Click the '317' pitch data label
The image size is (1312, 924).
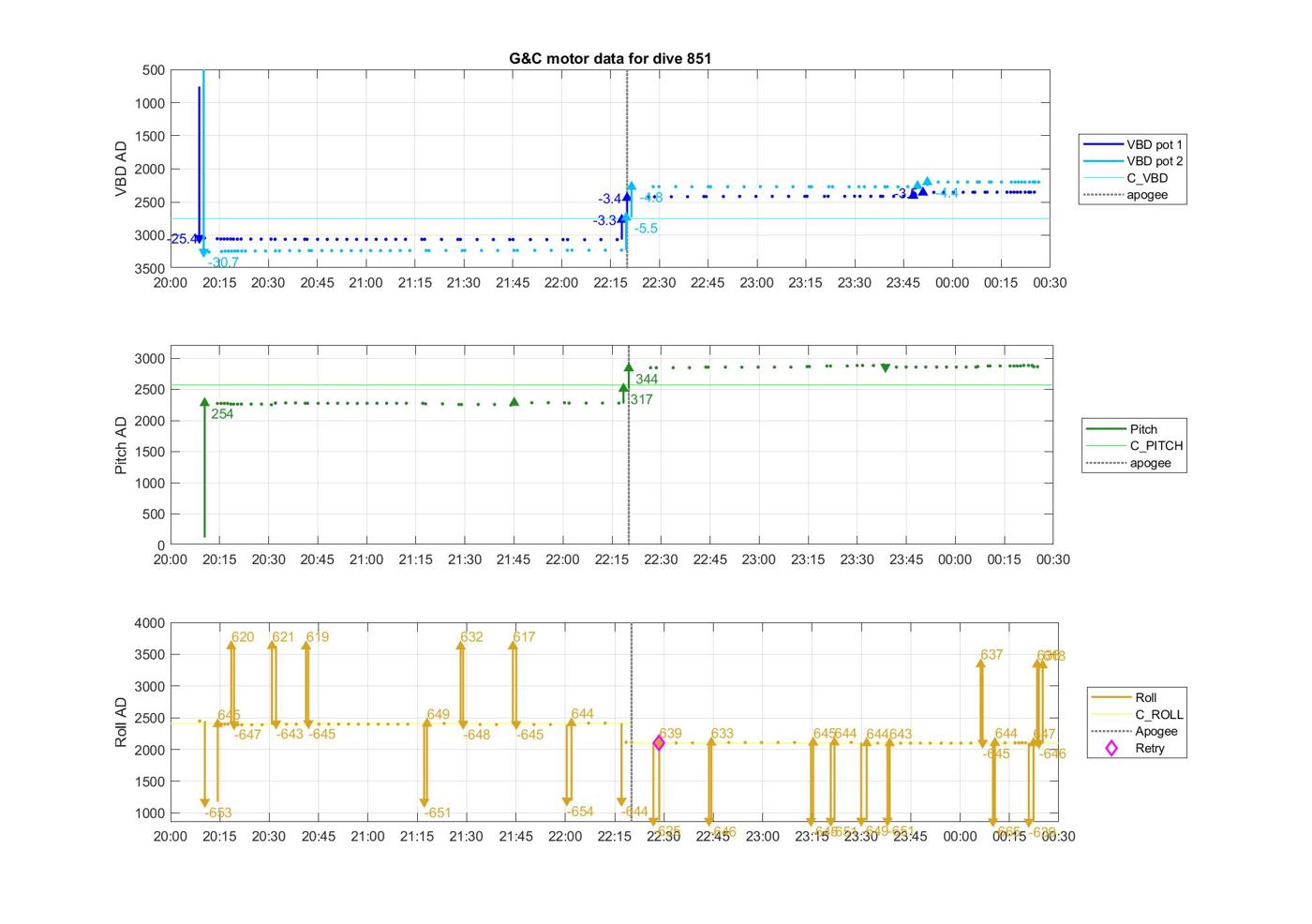coord(641,399)
